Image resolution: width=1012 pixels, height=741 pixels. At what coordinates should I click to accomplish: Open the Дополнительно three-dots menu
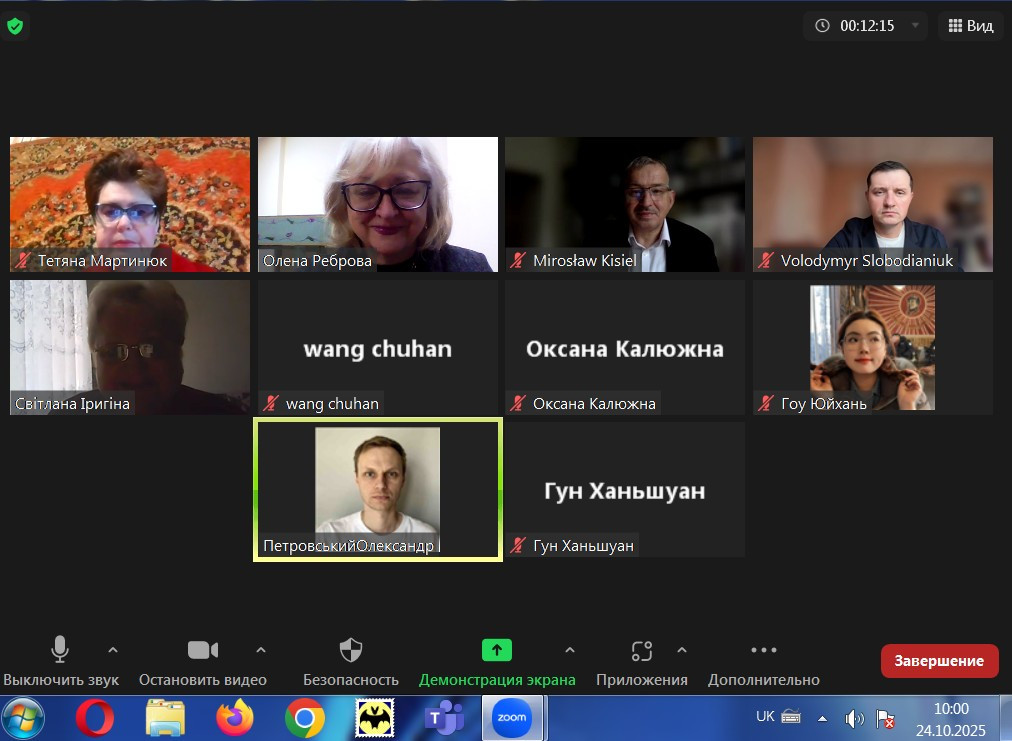click(x=764, y=662)
